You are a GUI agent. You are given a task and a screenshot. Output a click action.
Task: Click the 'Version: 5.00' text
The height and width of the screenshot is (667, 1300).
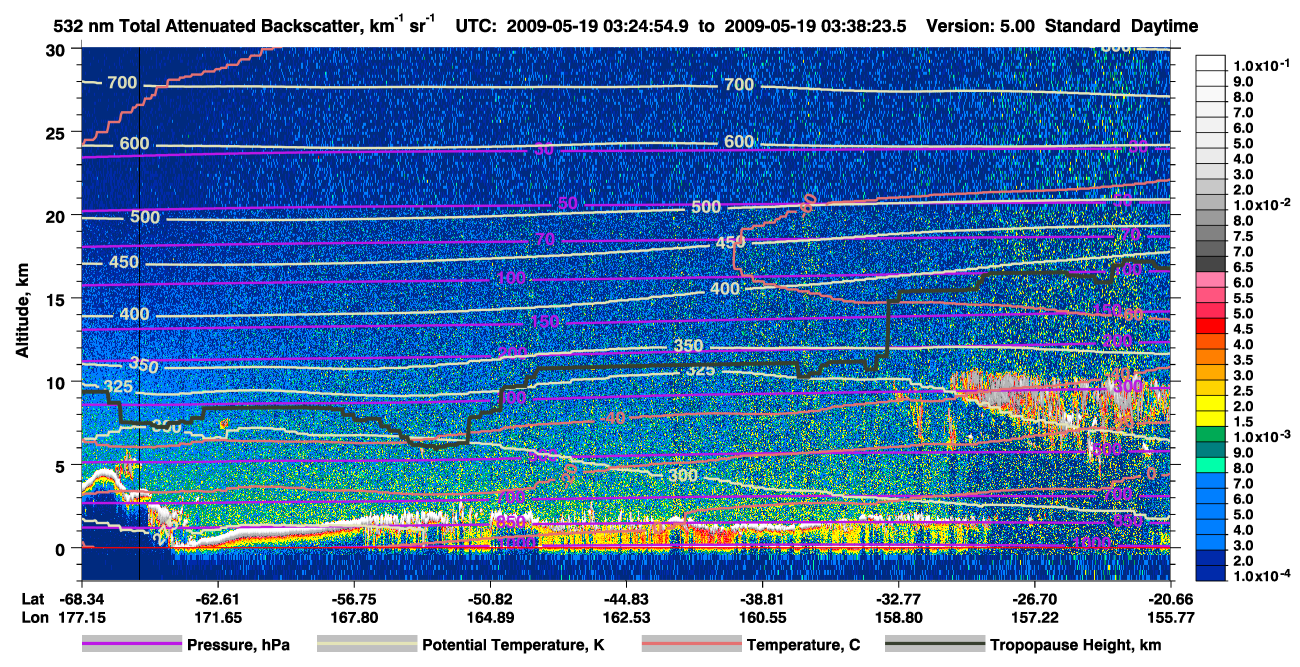(x=981, y=26)
